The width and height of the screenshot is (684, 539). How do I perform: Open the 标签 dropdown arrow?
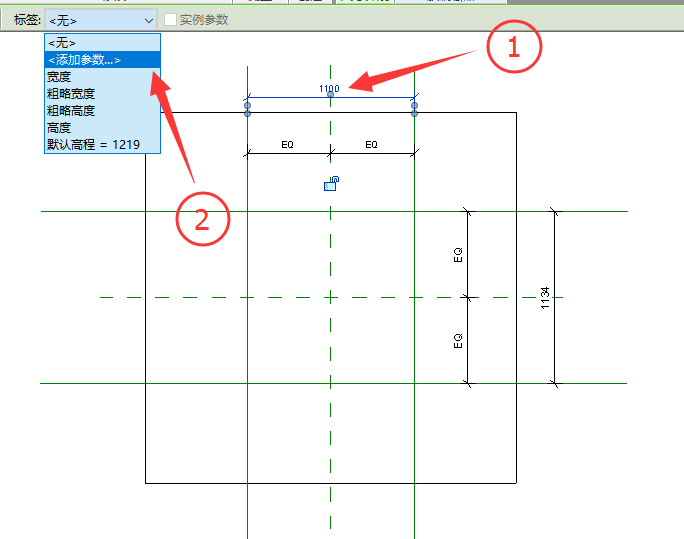tap(149, 20)
